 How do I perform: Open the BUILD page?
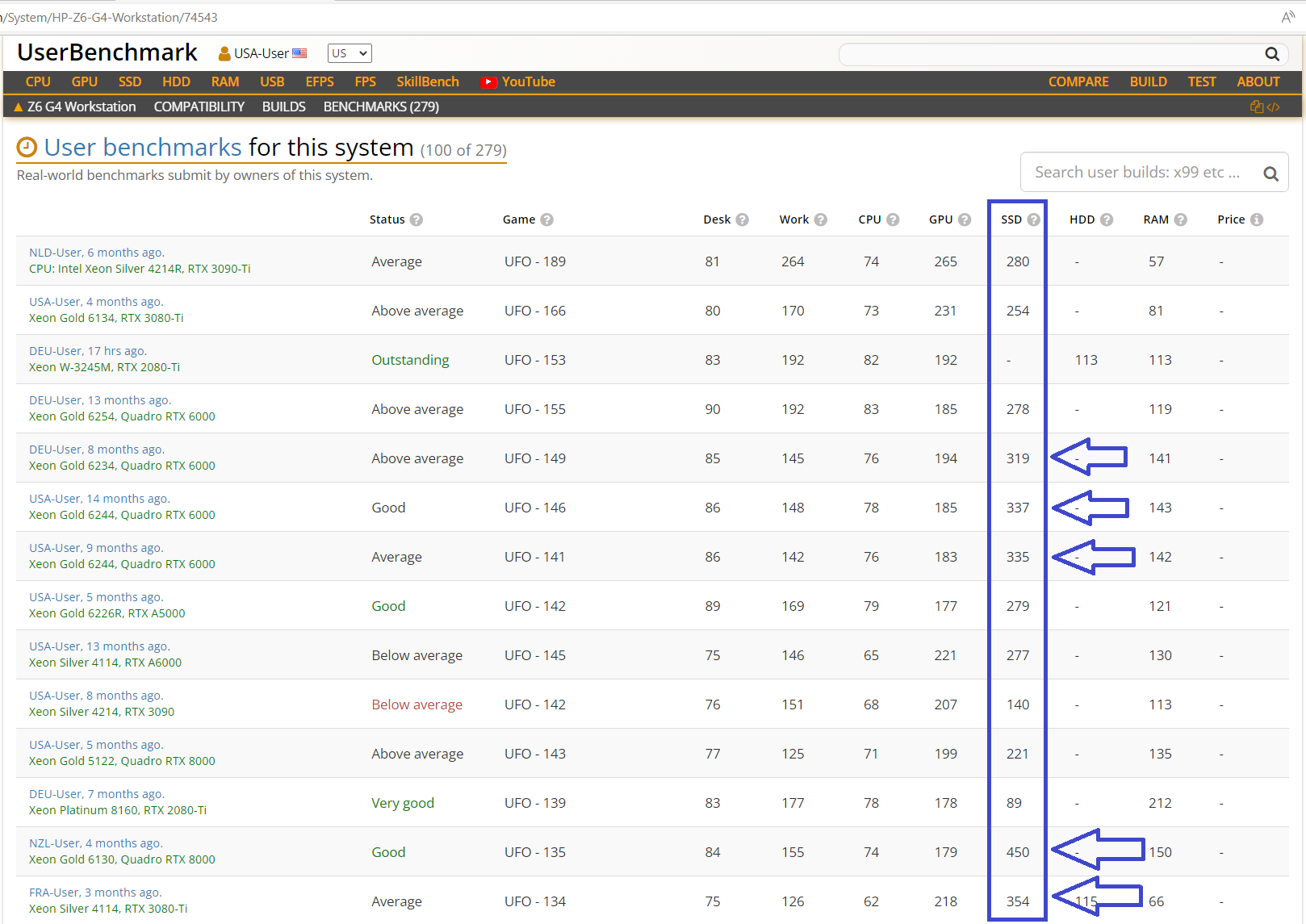point(1148,82)
